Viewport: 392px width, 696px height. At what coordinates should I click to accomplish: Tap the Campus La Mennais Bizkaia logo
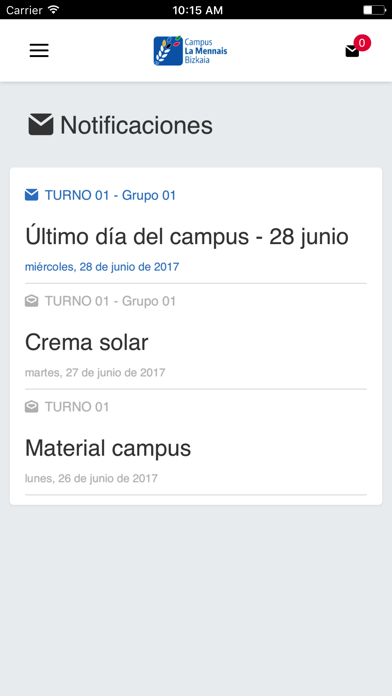(190, 51)
